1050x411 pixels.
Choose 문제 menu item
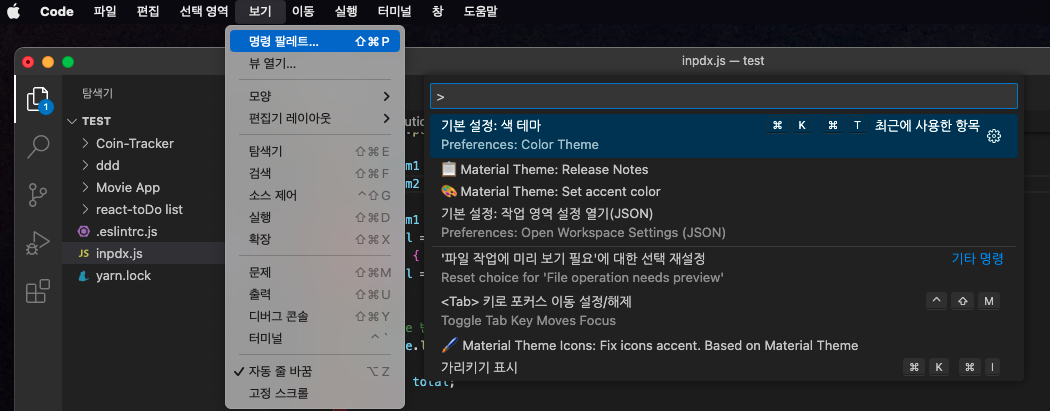point(315,272)
